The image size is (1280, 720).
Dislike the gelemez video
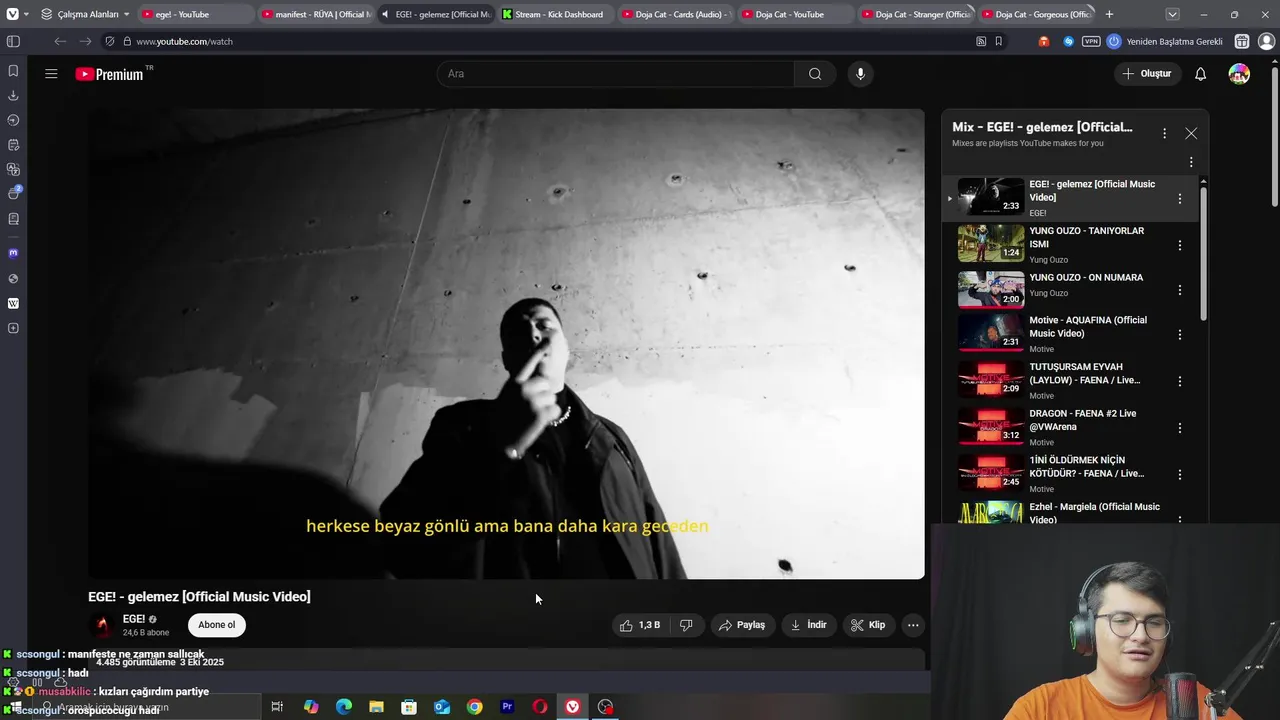point(686,625)
